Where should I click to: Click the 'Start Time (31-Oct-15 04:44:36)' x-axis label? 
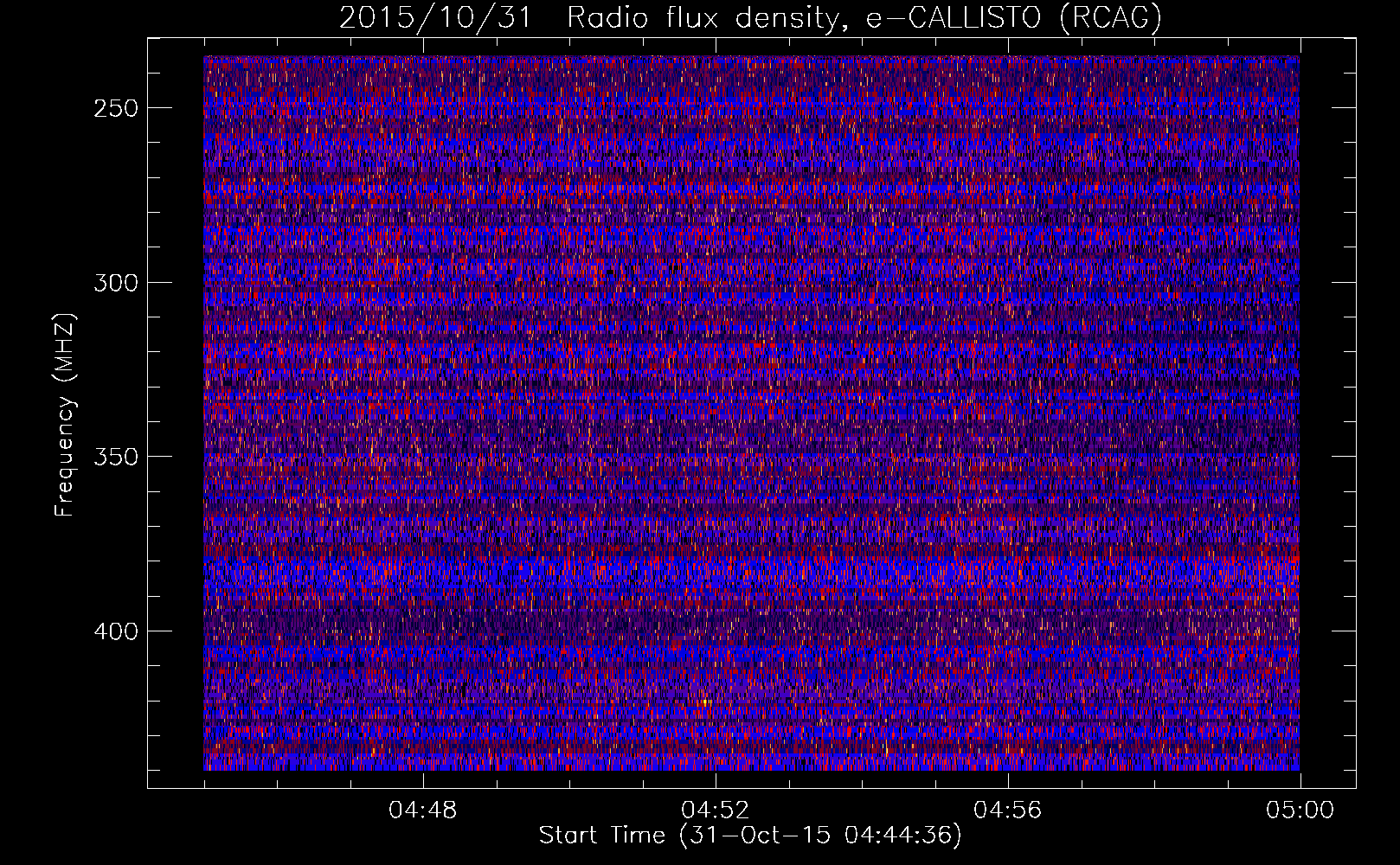coord(750,836)
